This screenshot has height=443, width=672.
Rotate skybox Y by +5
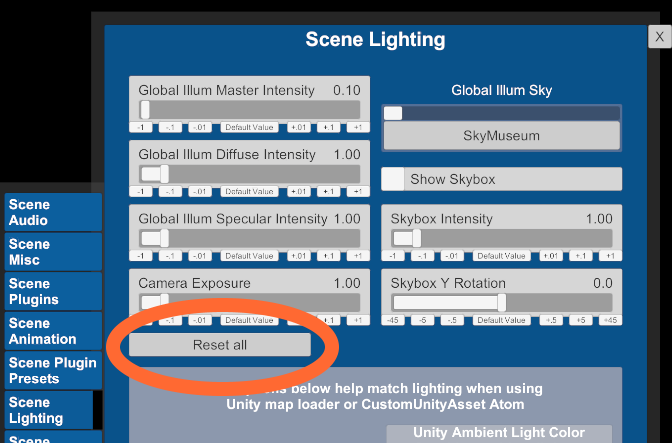click(x=580, y=320)
